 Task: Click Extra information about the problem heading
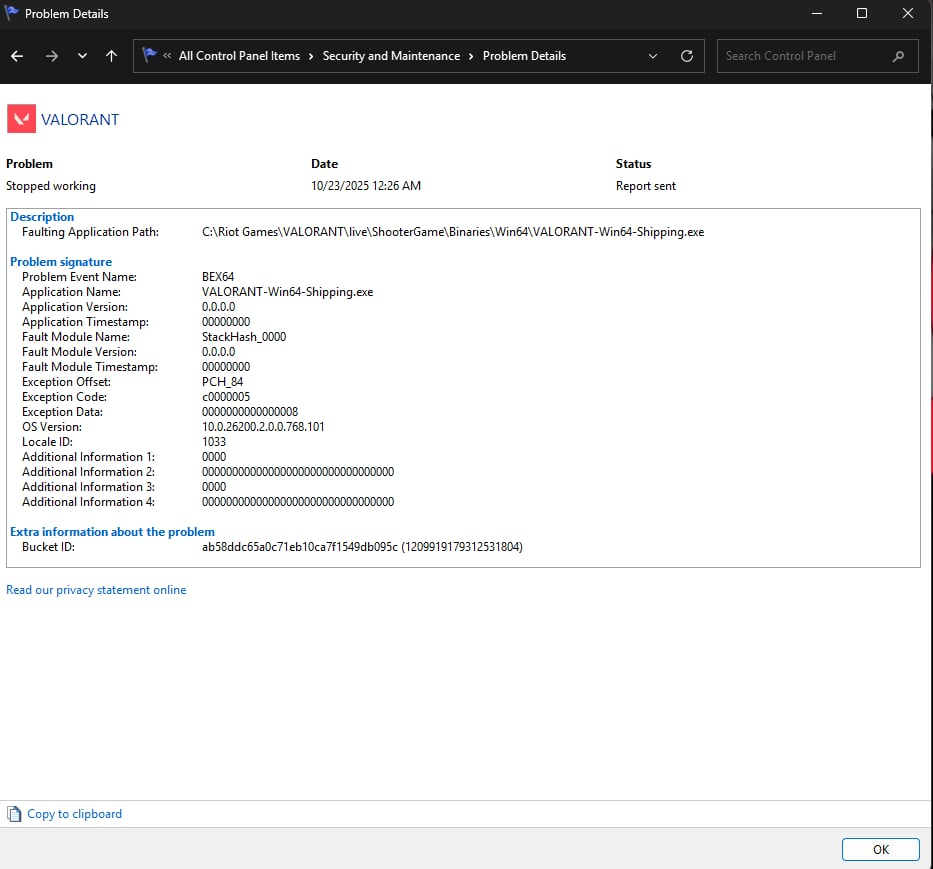[112, 532]
